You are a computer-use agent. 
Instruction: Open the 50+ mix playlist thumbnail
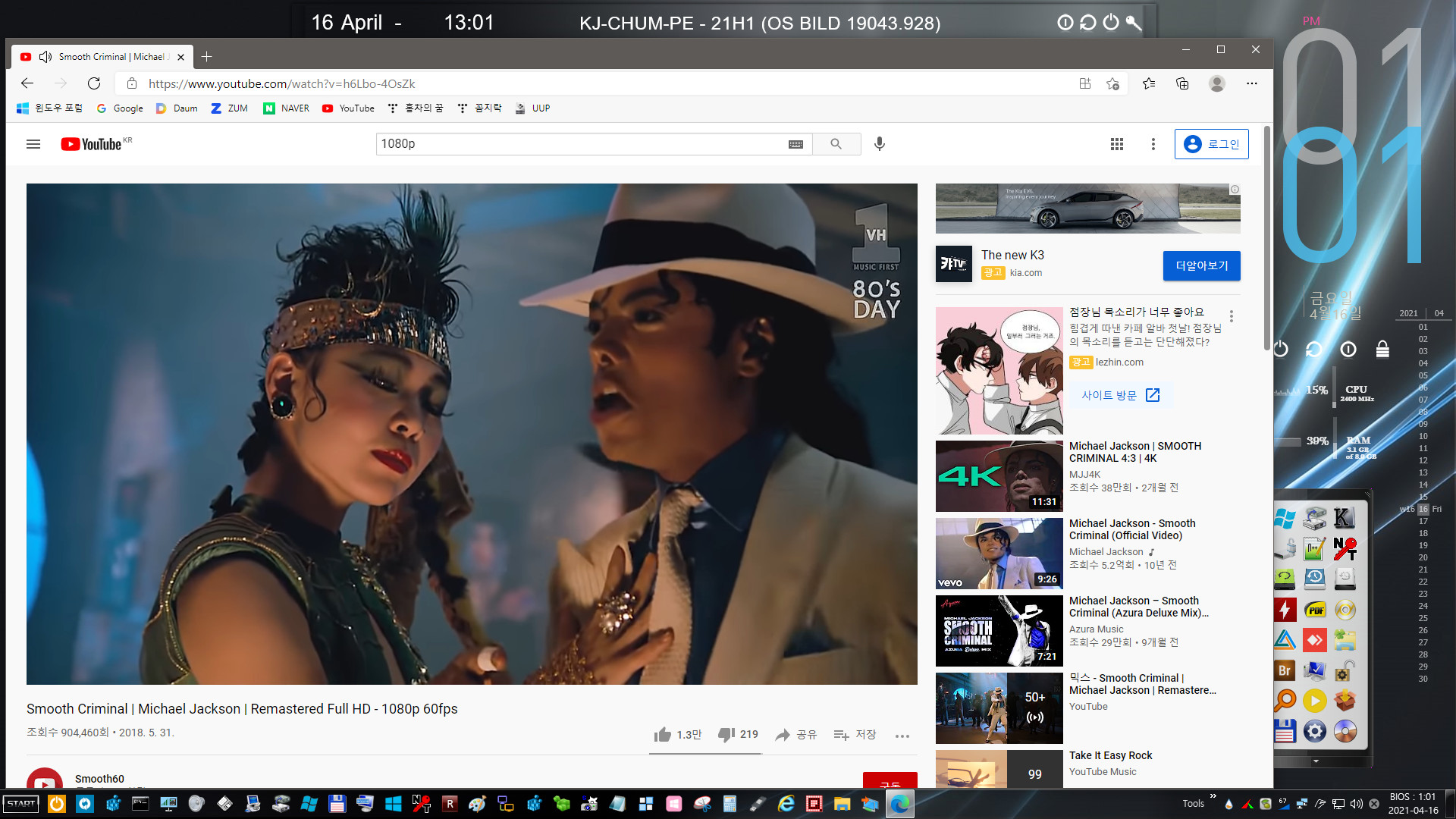(x=999, y=708)
